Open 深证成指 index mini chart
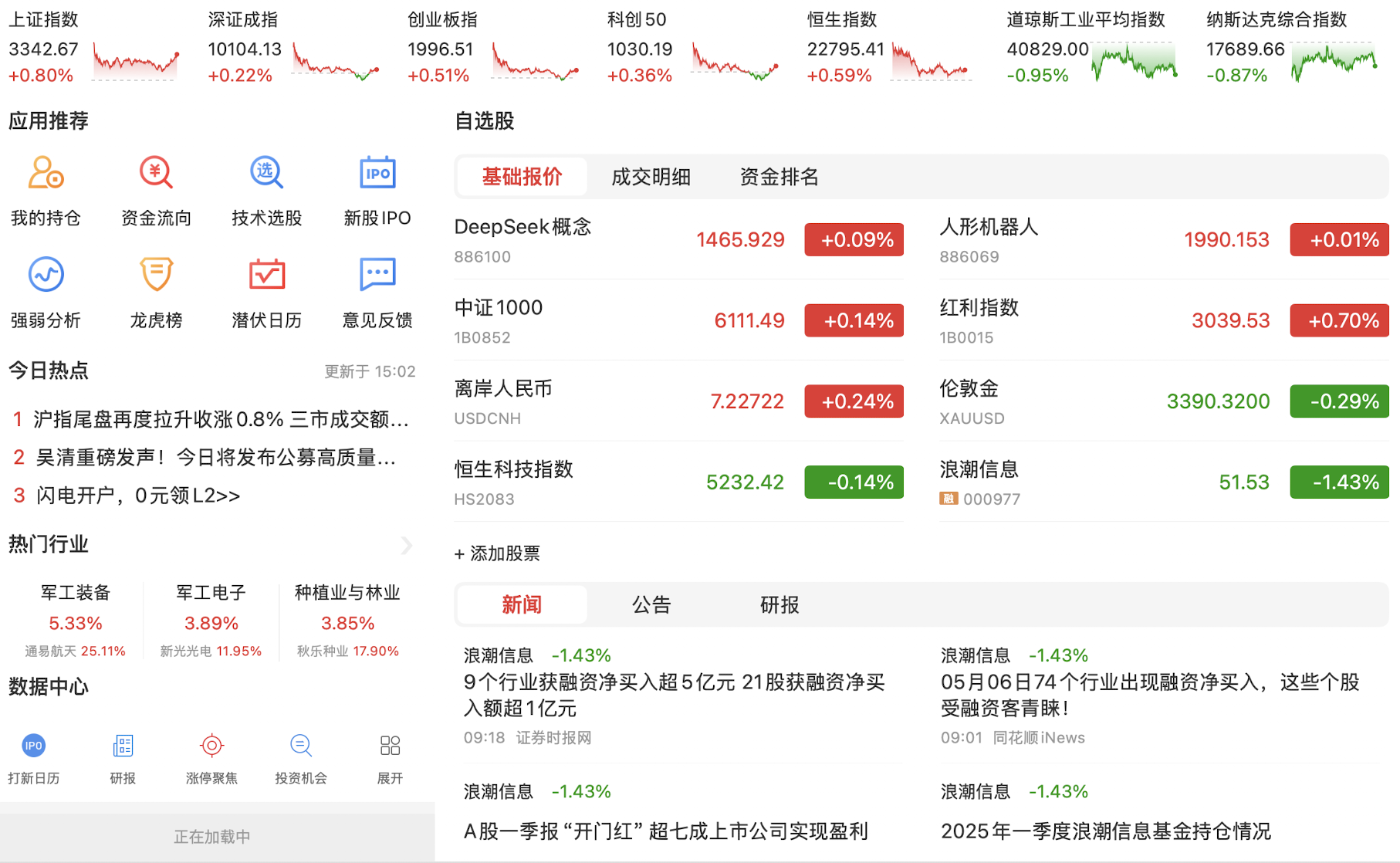This screenshot has width=1400, height=863. pos(335,62)
